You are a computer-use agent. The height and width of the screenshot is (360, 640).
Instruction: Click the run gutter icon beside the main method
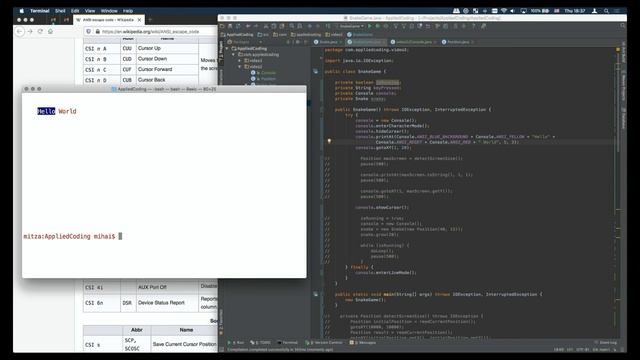tap(316, 294)
